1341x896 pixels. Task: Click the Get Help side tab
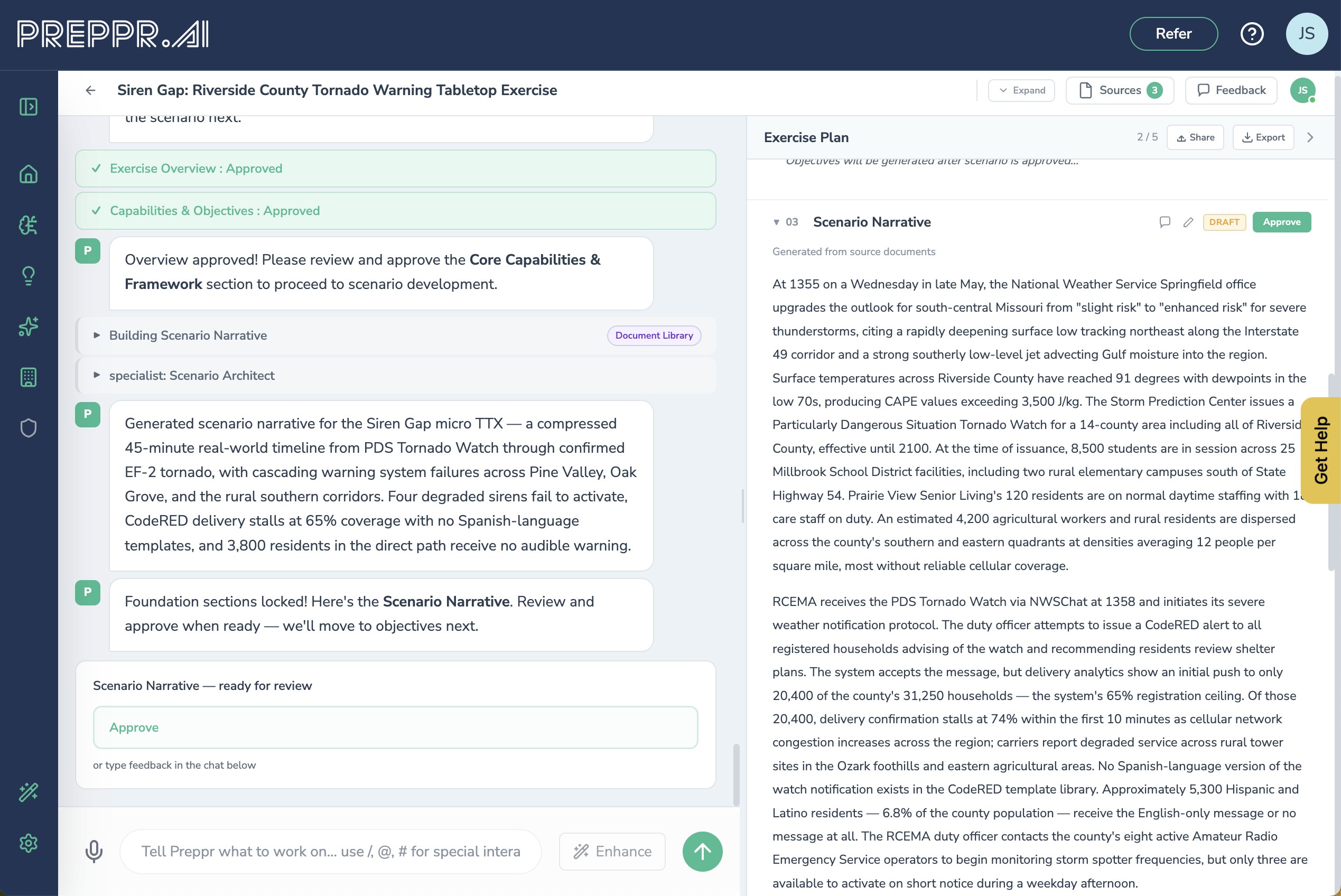(x=1321, y=450)
